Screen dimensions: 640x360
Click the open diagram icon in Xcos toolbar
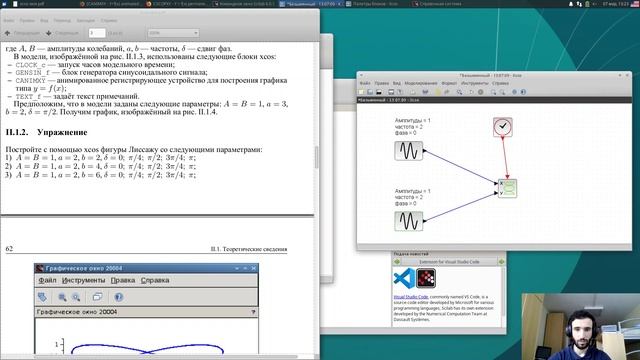point(370,92)
